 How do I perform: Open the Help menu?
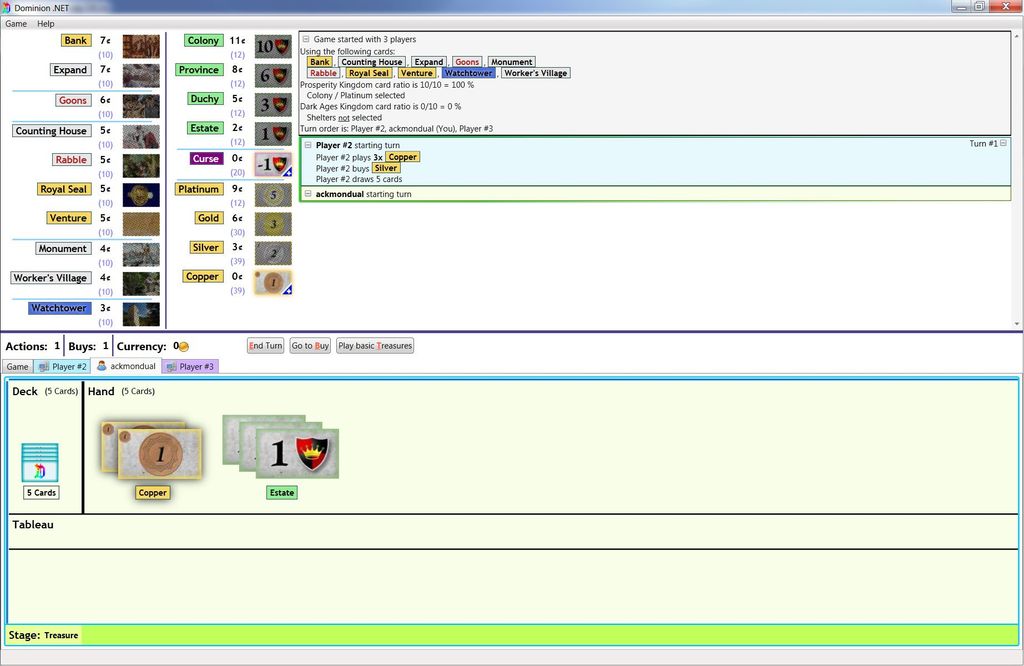[46, 24]
